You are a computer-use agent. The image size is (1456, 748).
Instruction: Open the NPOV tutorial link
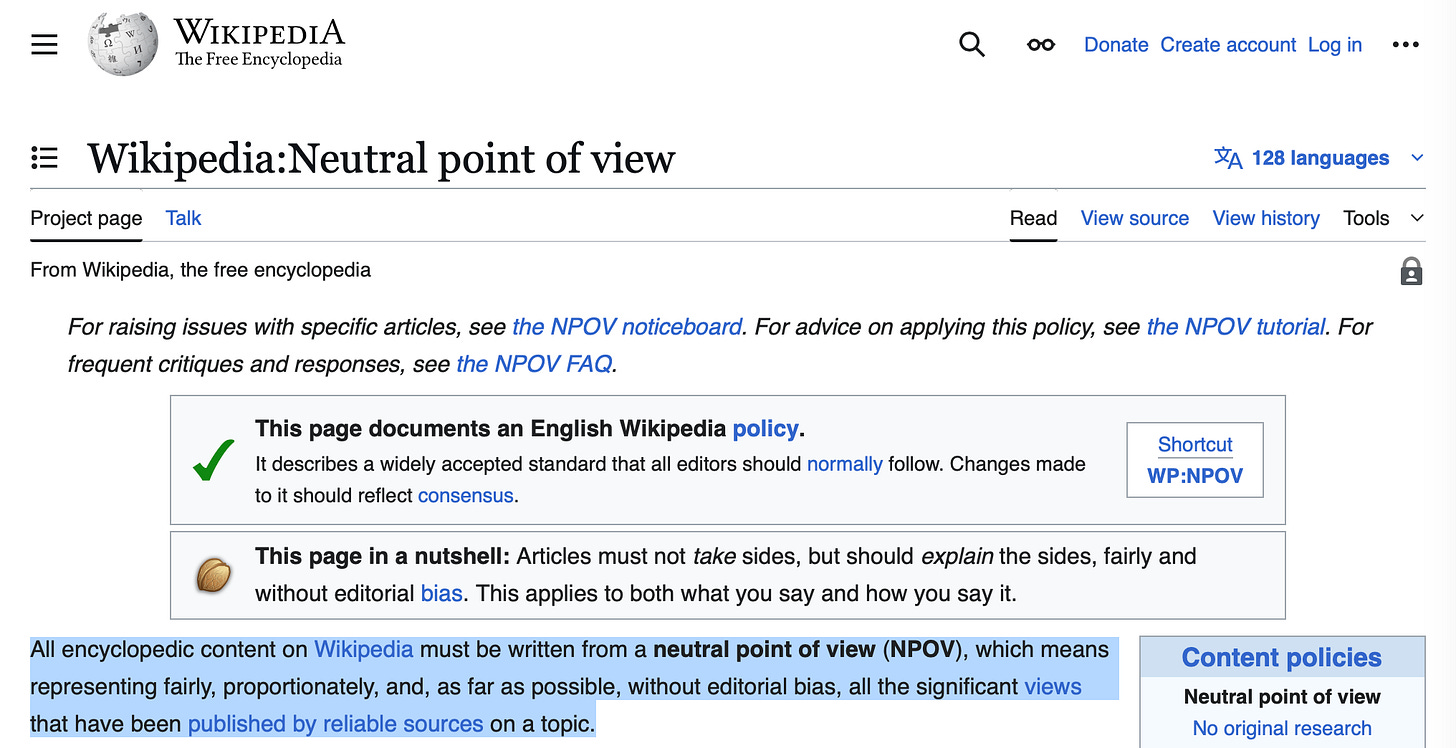(1235, 327)
